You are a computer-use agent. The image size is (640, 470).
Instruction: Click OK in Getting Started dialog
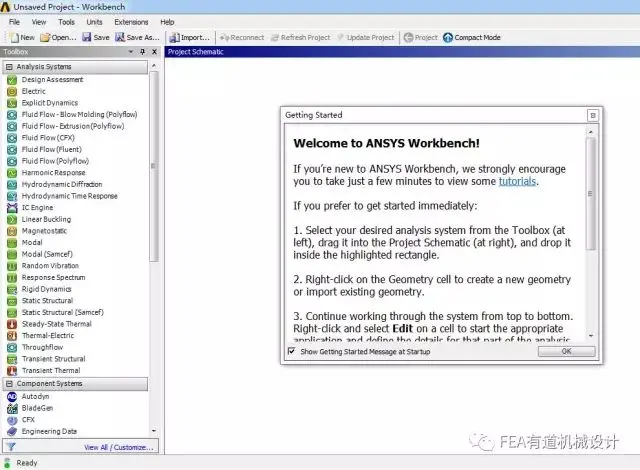point(566,351)
